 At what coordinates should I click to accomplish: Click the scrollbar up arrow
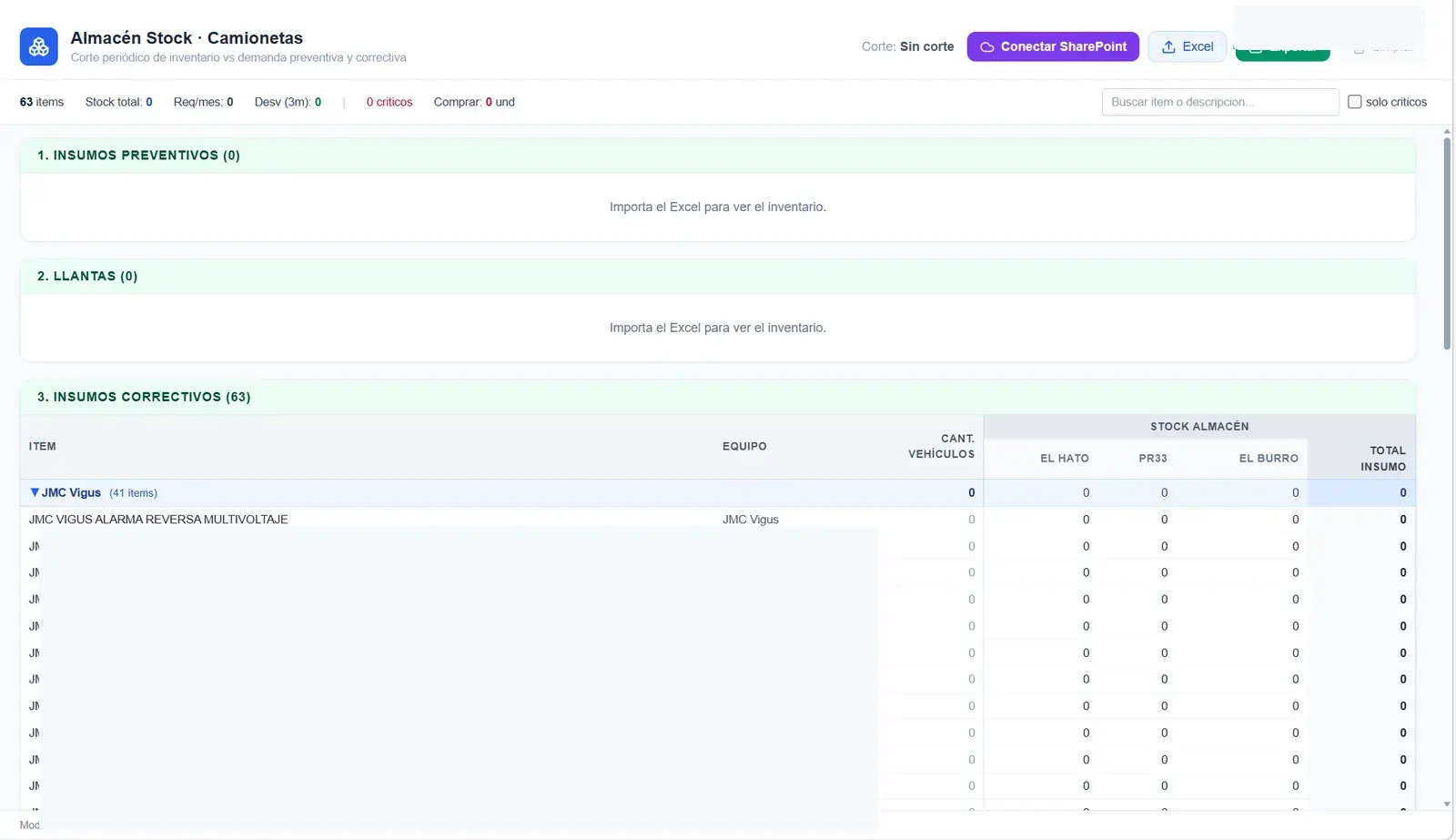coord(1447,132)
